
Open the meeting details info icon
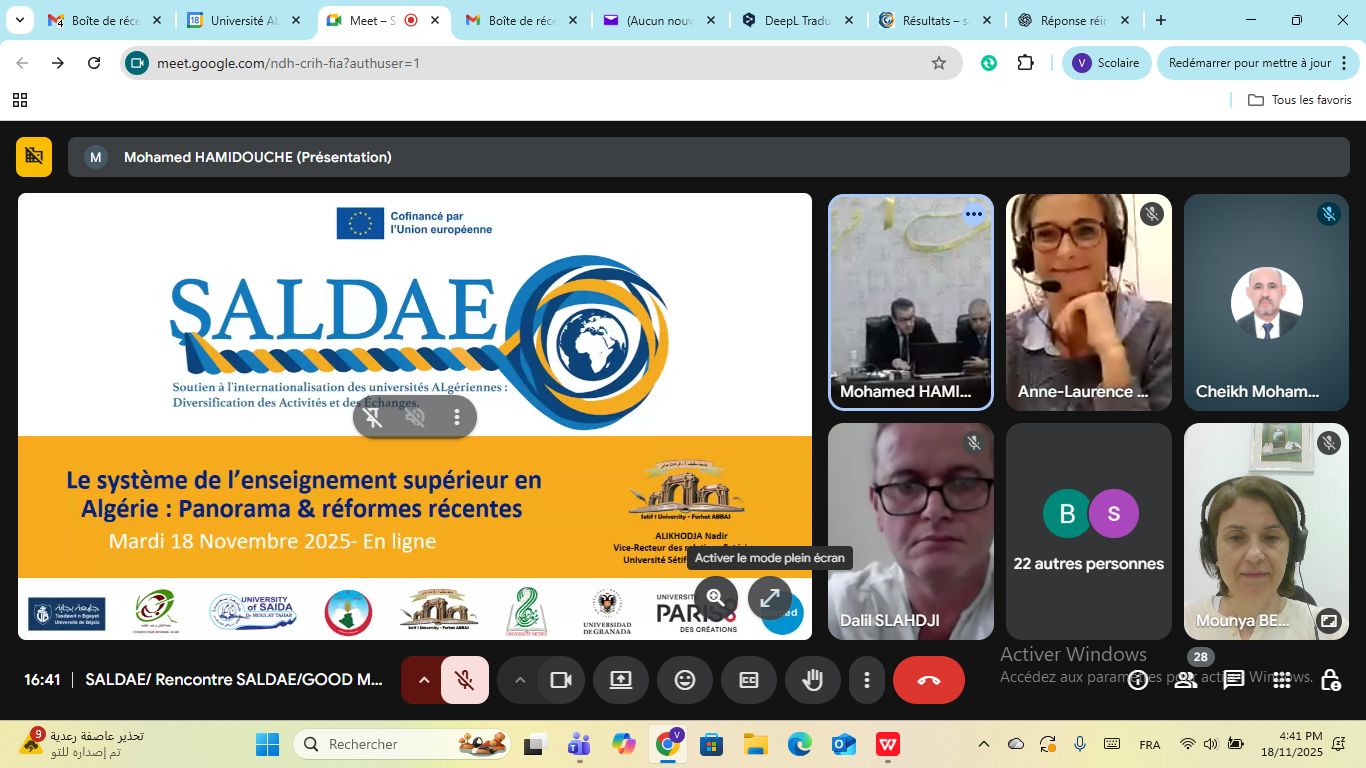(x=1138, y=681)
